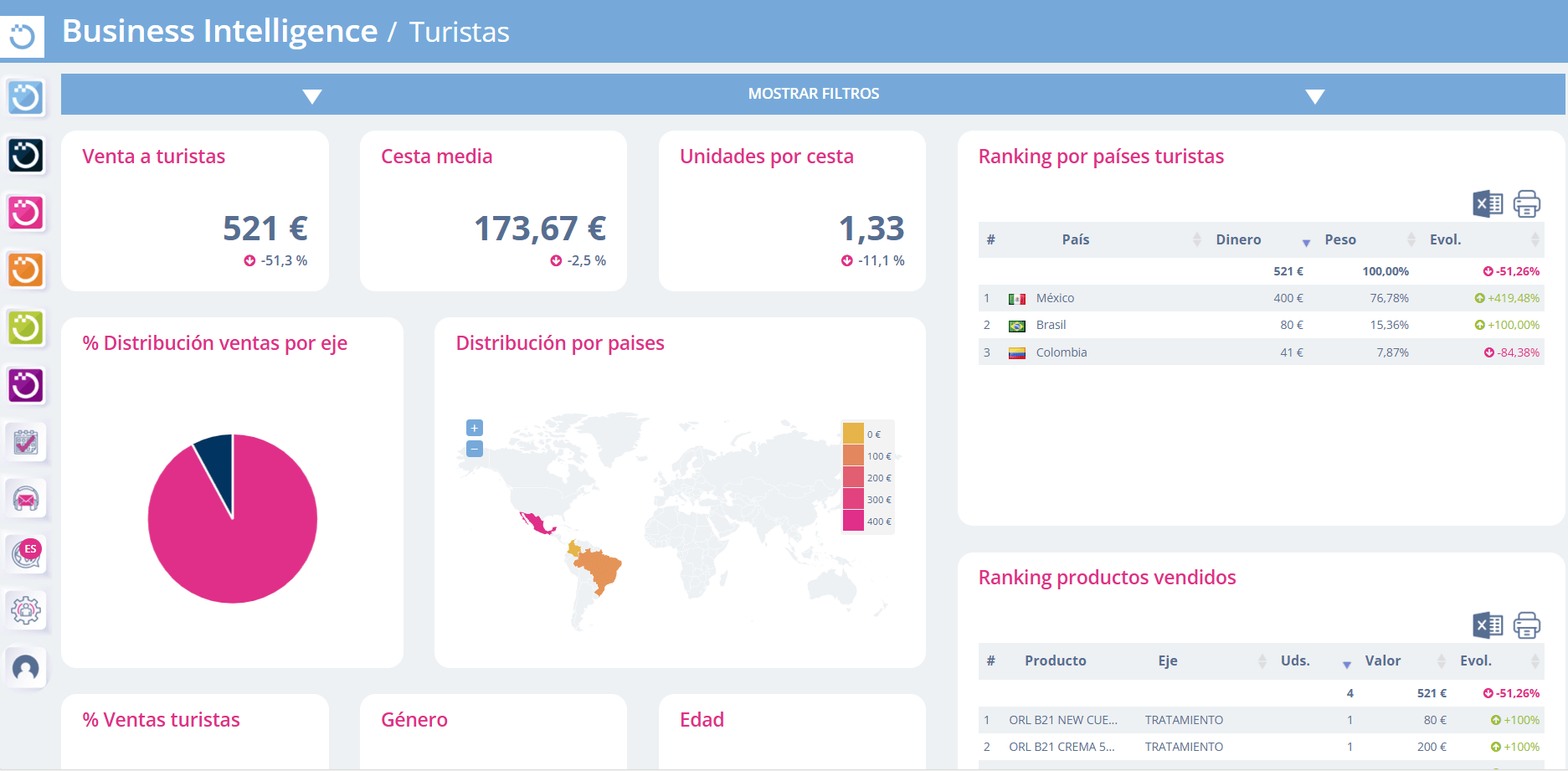Screen dimensions: 1568x771
Task: Sort country ranking by Dinero column
Action: 1238,239
